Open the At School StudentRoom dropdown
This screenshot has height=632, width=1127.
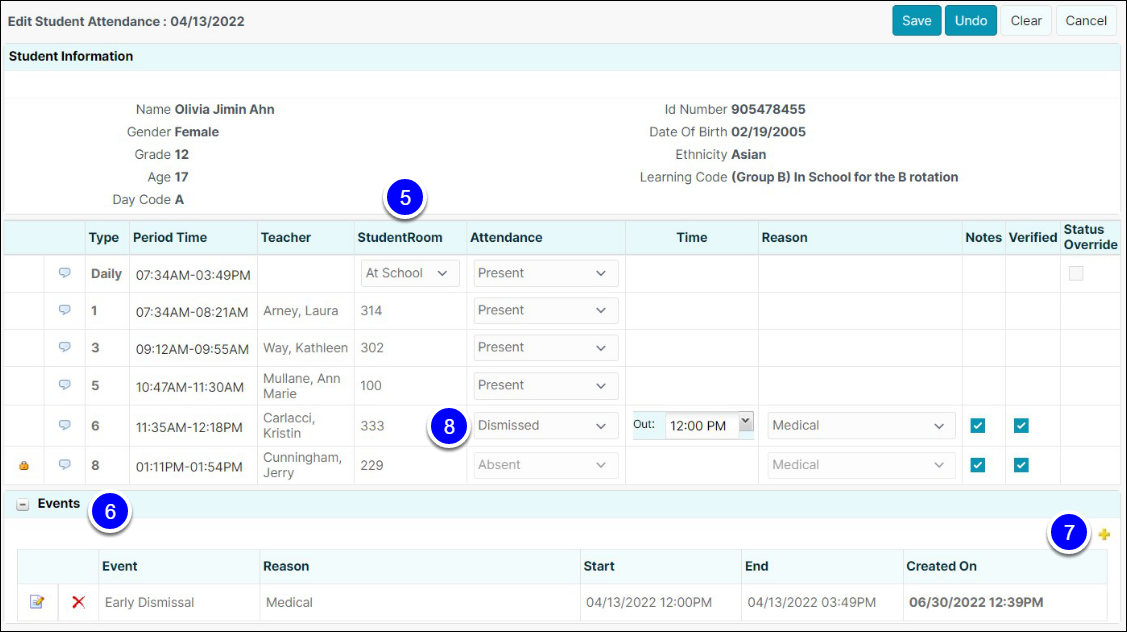pyautogui.click(x=410, y=273)
